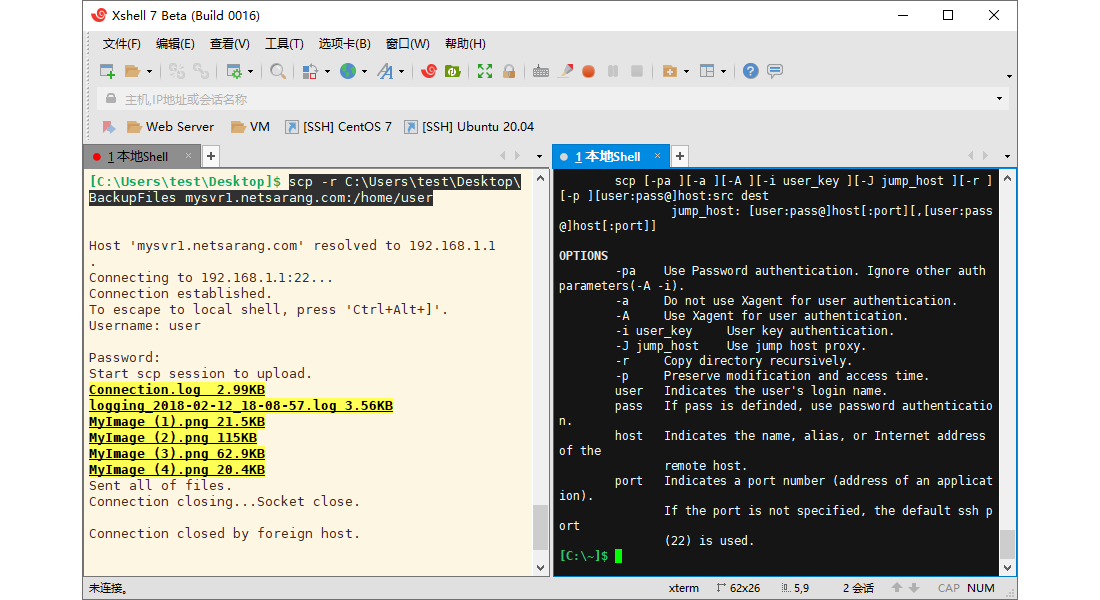Click the red record script button
Viewport: 1100px width, 600px height.
tap(589, 71)
